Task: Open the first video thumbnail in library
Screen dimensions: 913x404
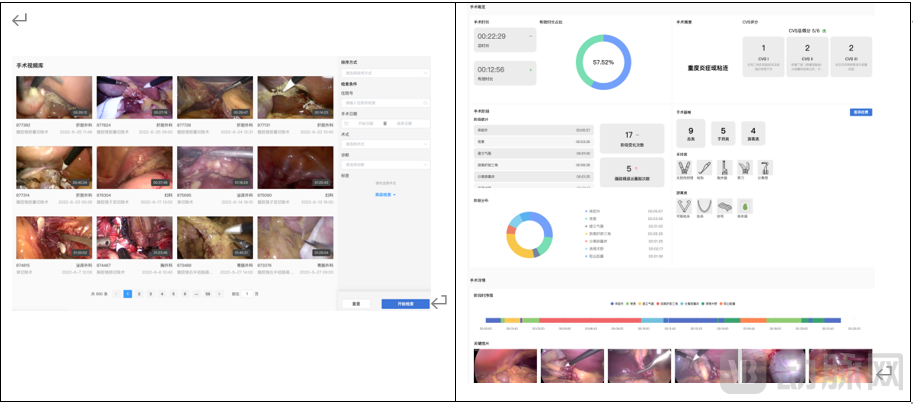Action: [x=53, y=98]
